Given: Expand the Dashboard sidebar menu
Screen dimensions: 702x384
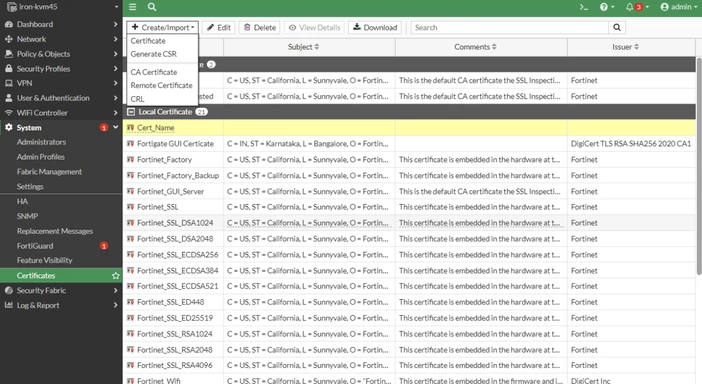Looking at the screenshot, I should coord(61,24).
